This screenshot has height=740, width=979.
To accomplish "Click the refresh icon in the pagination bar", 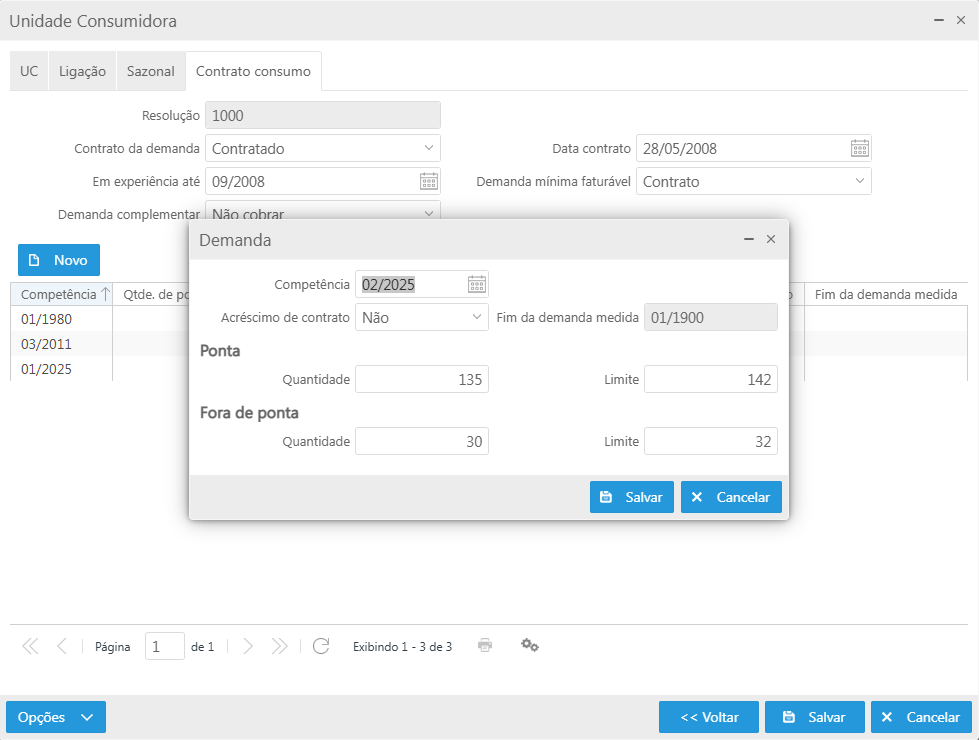I will [x=321, y=646].
